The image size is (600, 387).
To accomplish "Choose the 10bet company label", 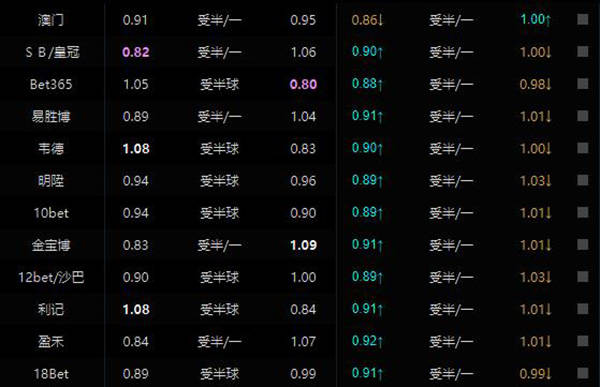I will click(x=51, y=213).
